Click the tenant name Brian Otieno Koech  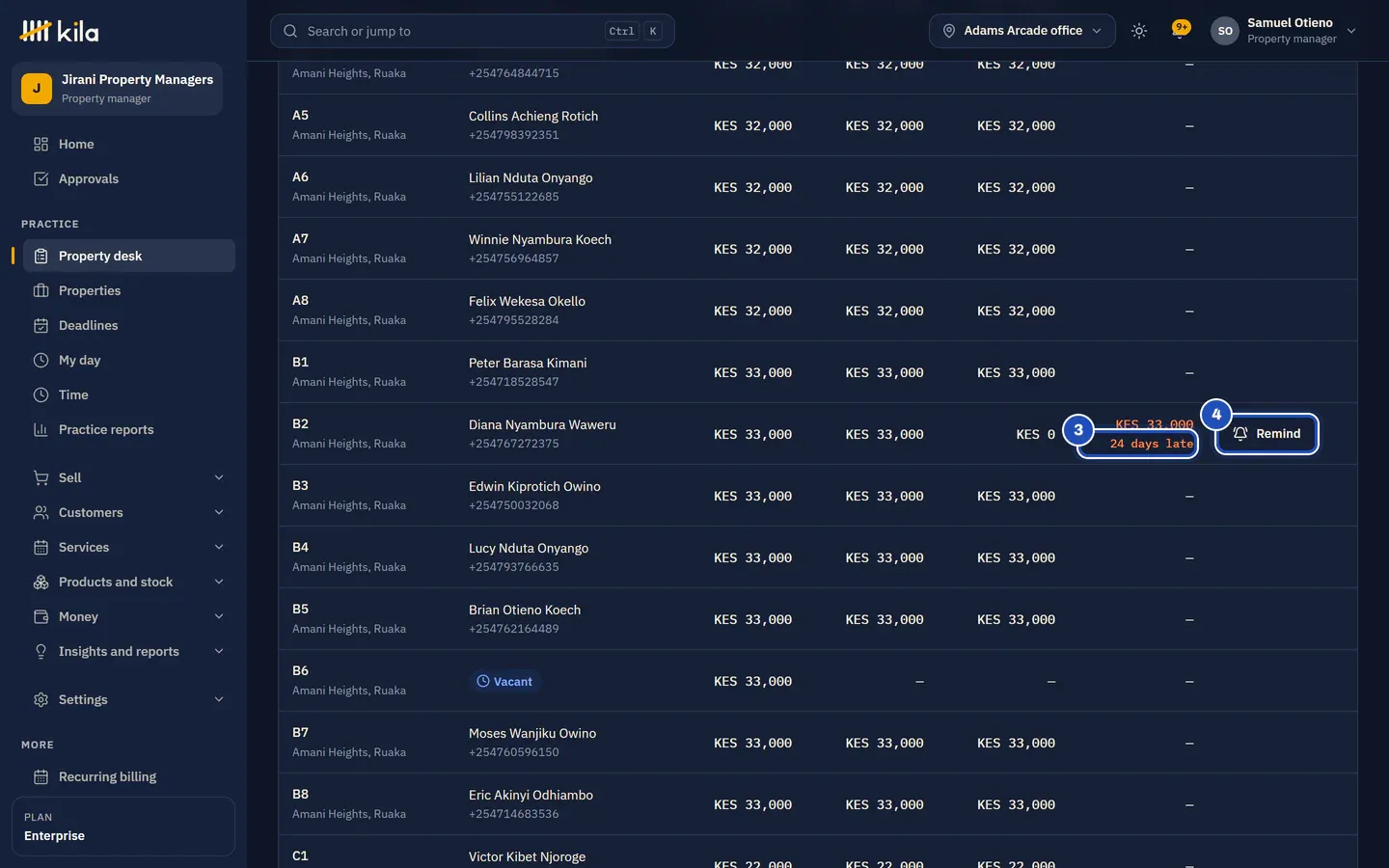pyautogui.click(x=525, y=610)
